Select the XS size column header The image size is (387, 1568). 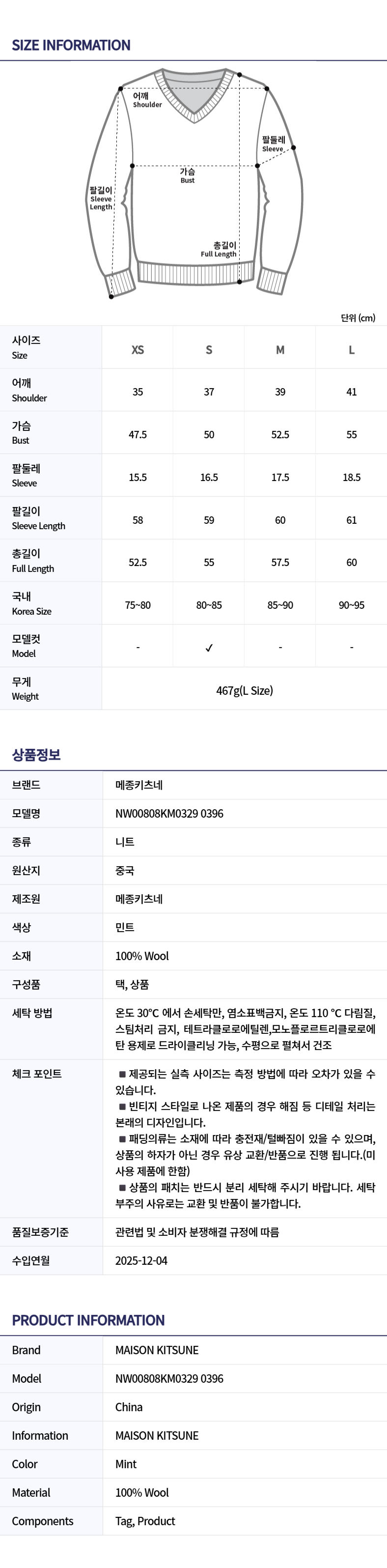(138, 350)
